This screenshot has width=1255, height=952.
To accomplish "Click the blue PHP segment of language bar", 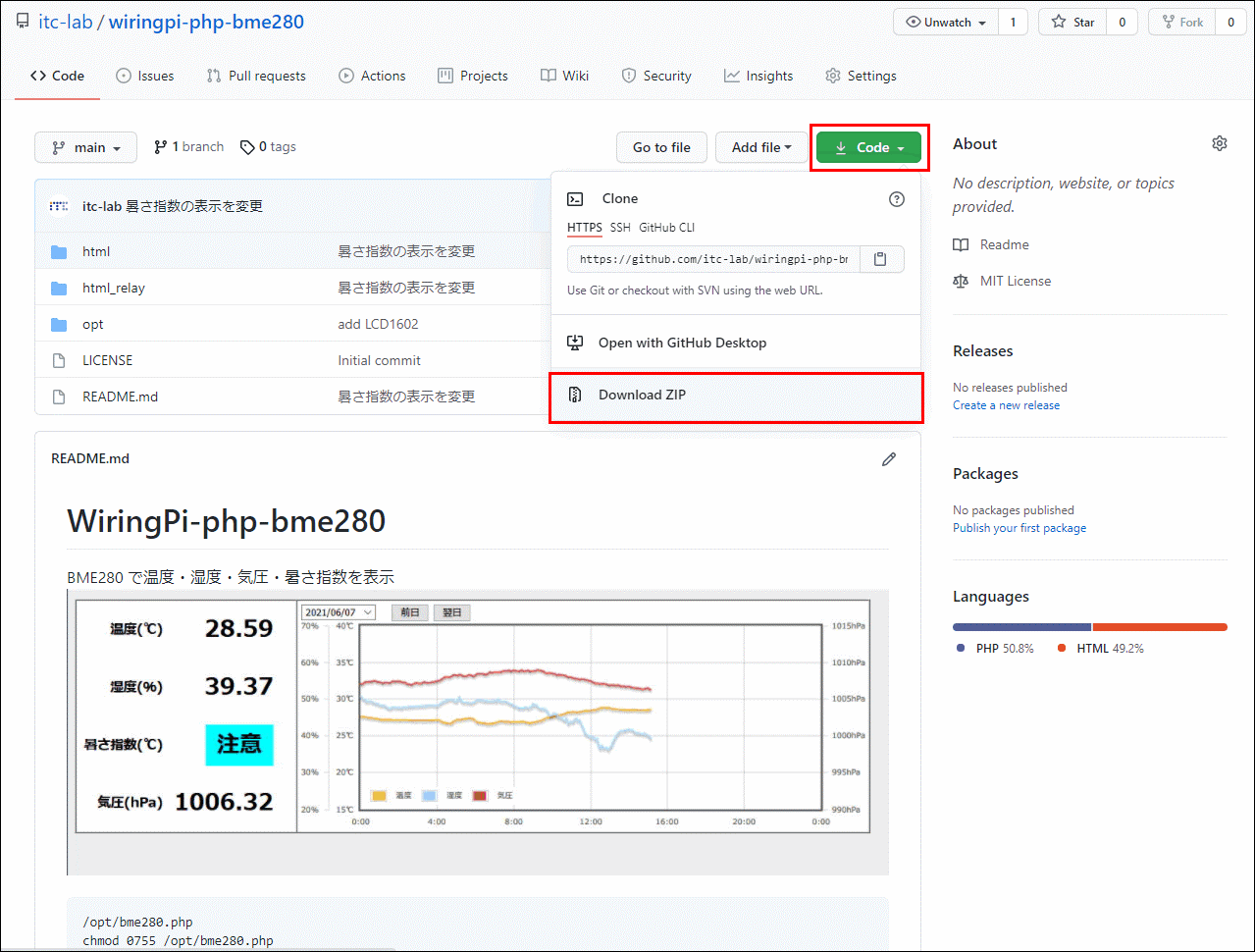I will point(1021,627).
